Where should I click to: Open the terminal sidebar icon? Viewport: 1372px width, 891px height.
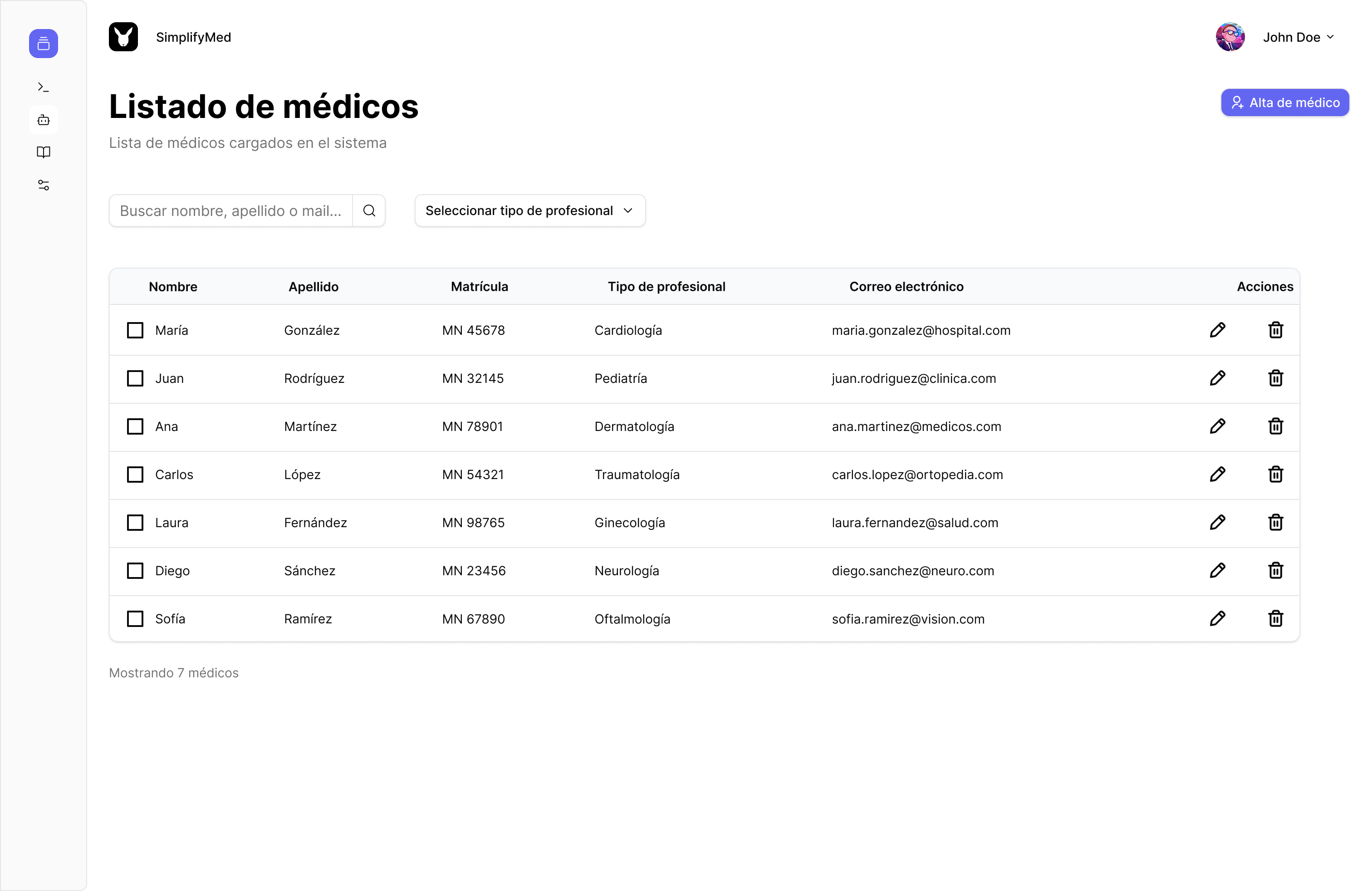pyautogui.click(x=43, y=87)
